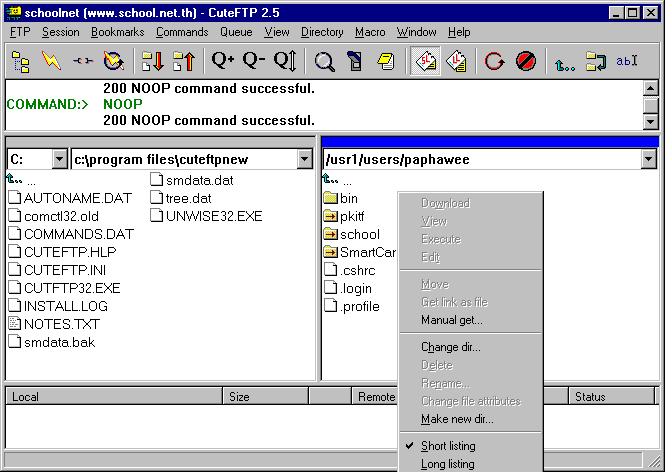Click the Upload arrow toolbar icon
The image size is (665, 472).
pos(184,61)
